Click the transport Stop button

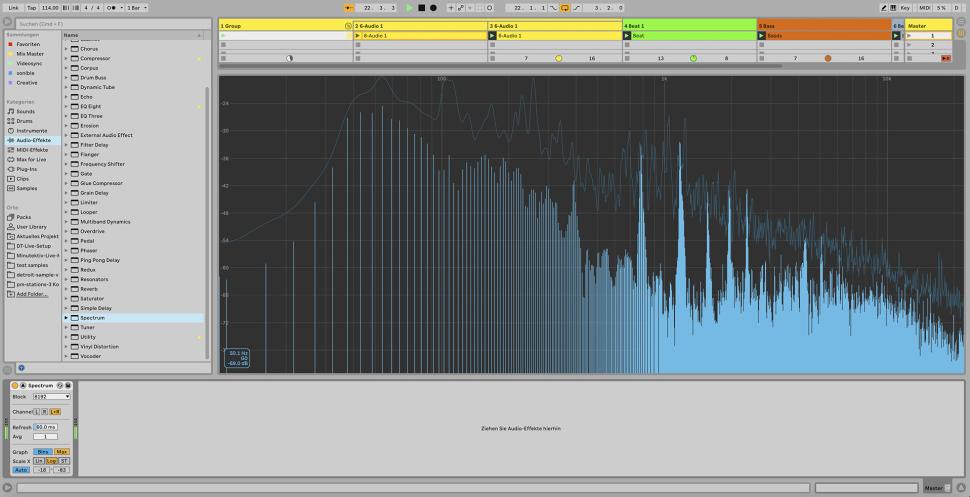[421, 8]
